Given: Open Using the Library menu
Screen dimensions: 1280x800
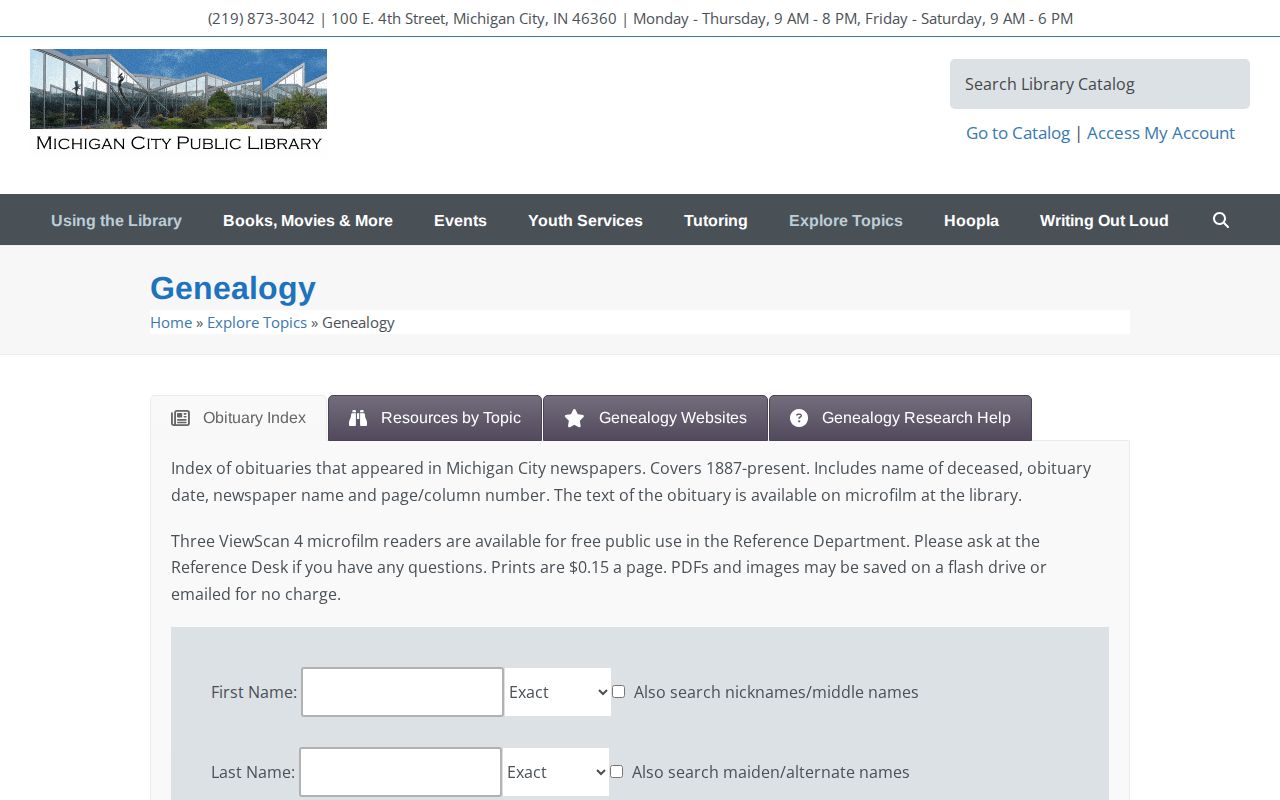Looking at the screenshot, I should click(116, 220).
